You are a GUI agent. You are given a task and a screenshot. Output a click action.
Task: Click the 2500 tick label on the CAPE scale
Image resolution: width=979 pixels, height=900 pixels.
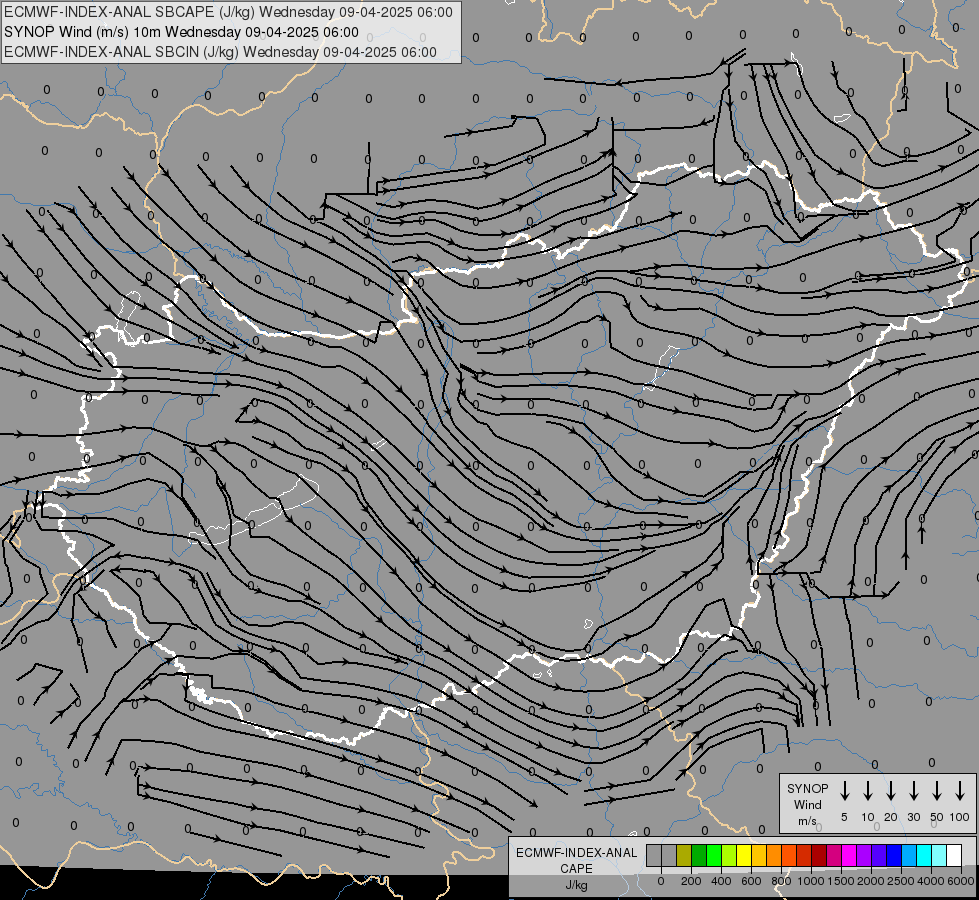(x=901, y=881)
